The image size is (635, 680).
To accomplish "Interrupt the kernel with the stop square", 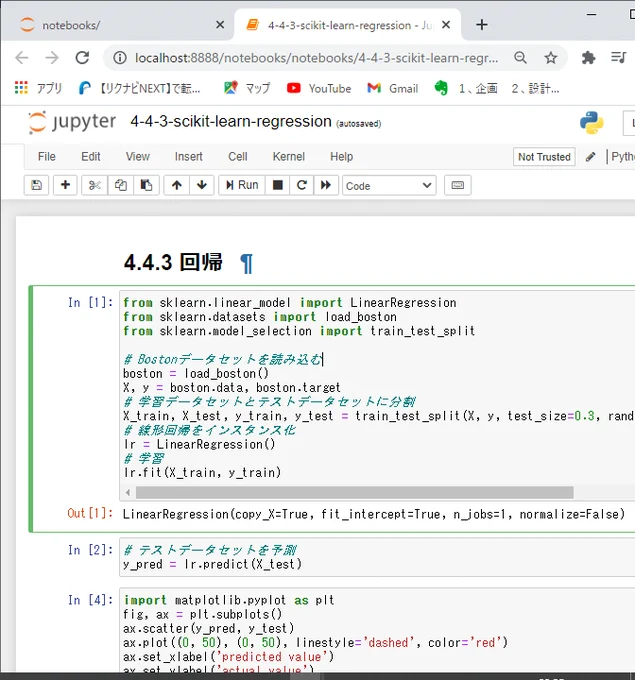I will tap(278, 186).
